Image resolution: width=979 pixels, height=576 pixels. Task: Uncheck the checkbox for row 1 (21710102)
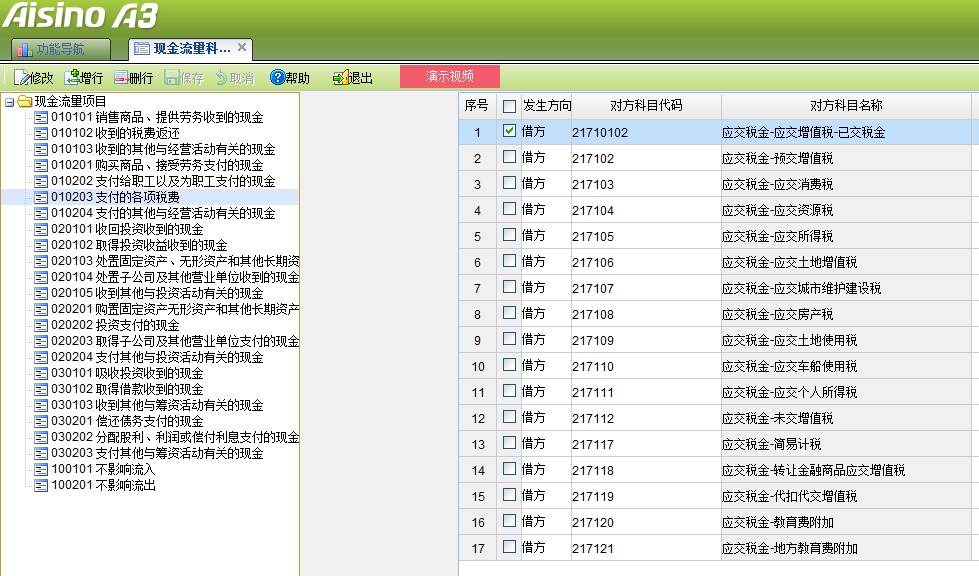click(x=509, y=131)
